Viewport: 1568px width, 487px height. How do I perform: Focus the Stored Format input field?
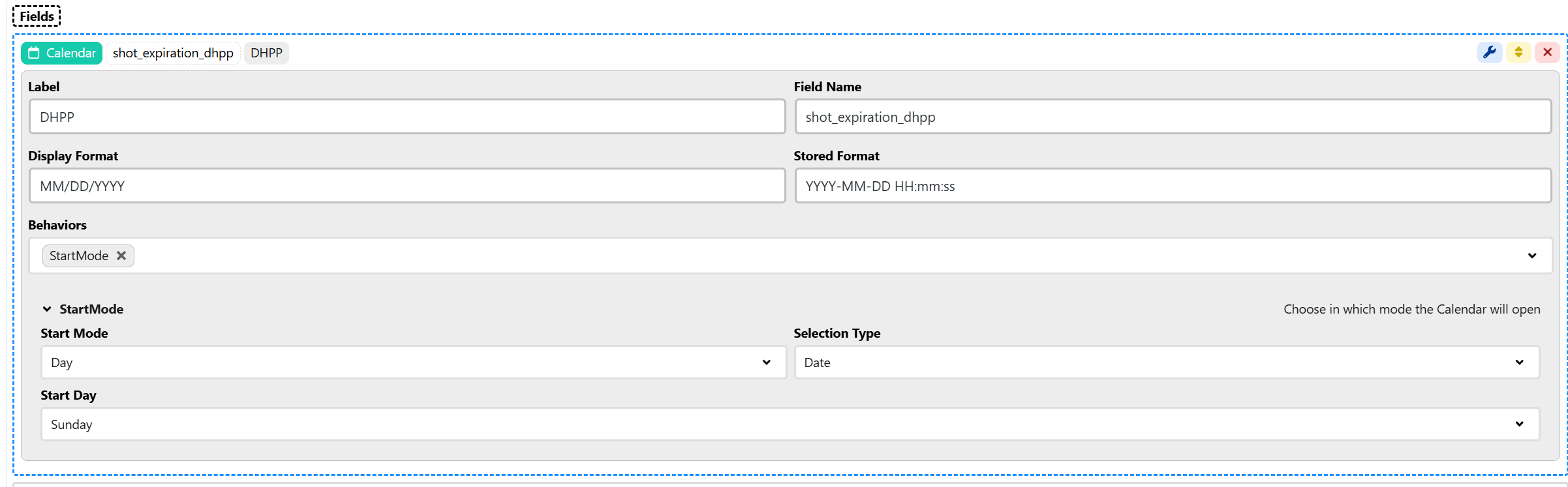[x=1173, y=186]
